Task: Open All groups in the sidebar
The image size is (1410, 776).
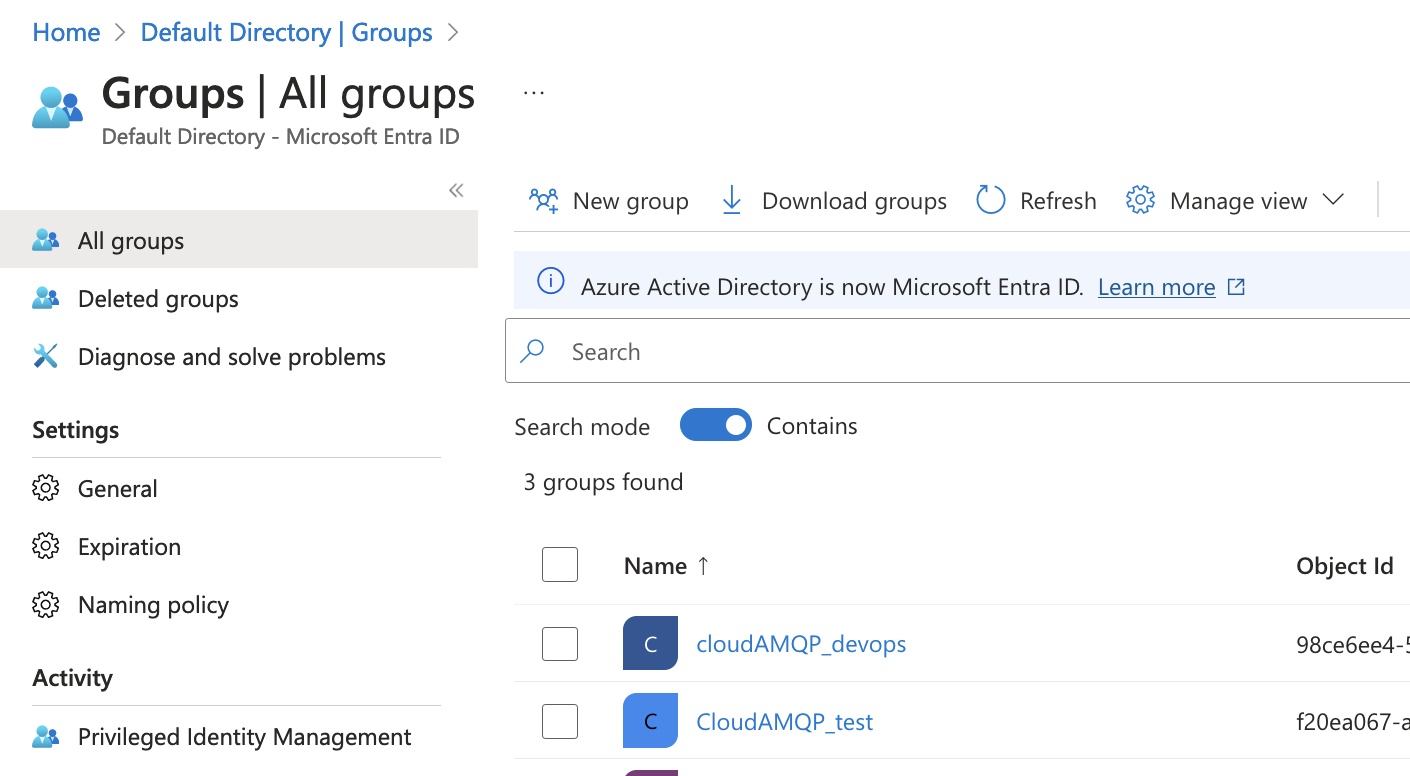Action: (x=239, y=240)
